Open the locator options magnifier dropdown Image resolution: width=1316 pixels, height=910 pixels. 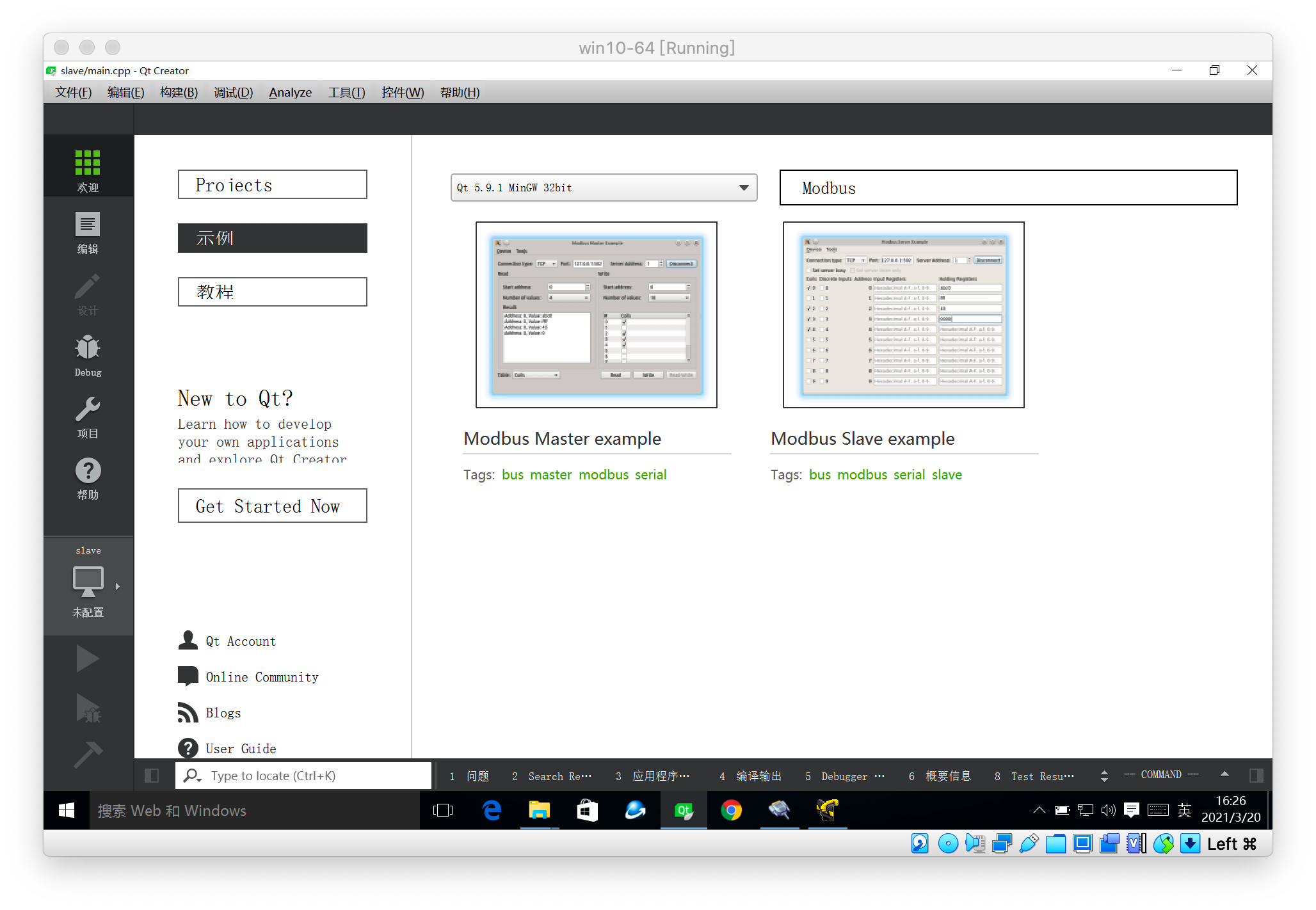coord(193,776)
